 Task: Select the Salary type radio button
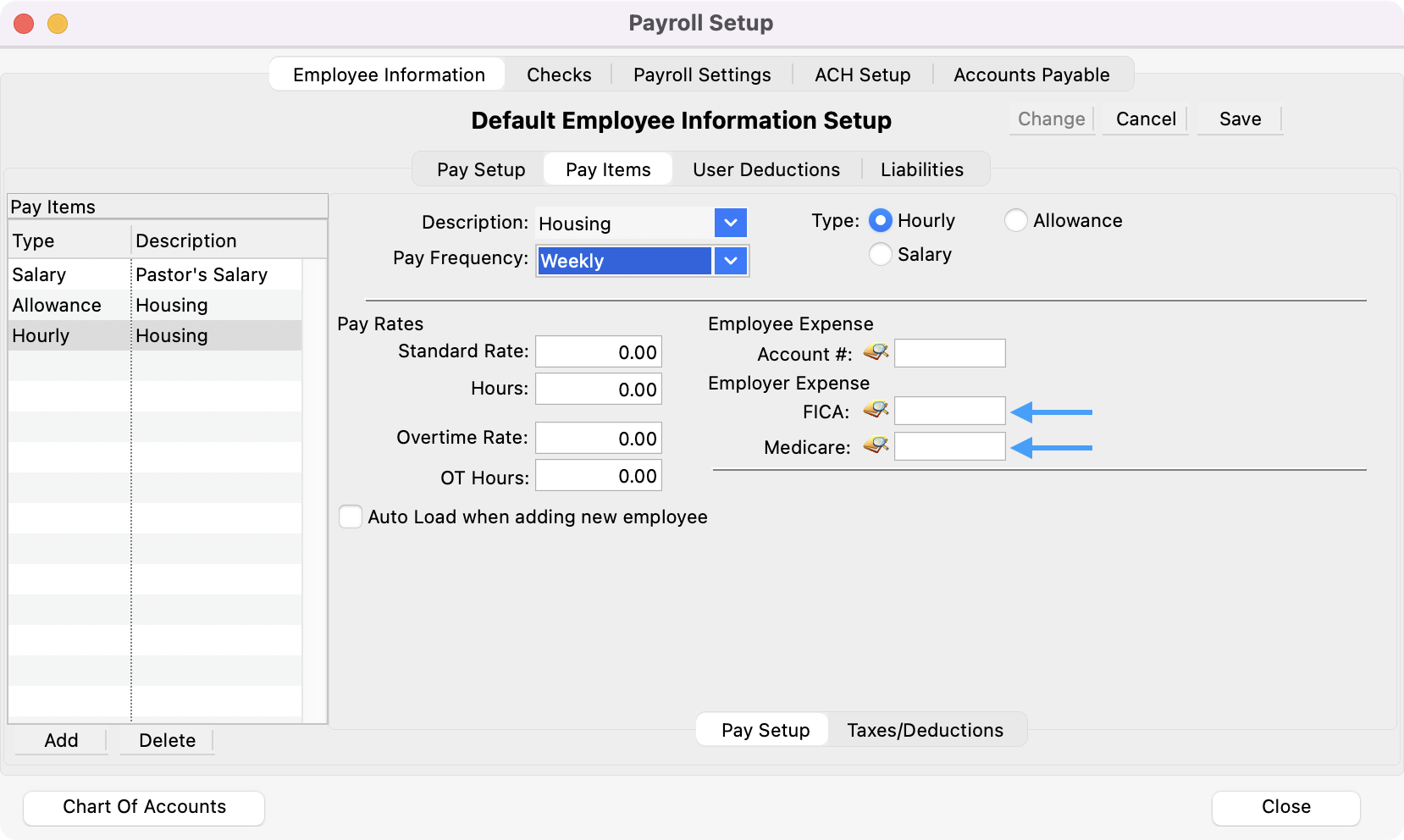tap(881, 255)
